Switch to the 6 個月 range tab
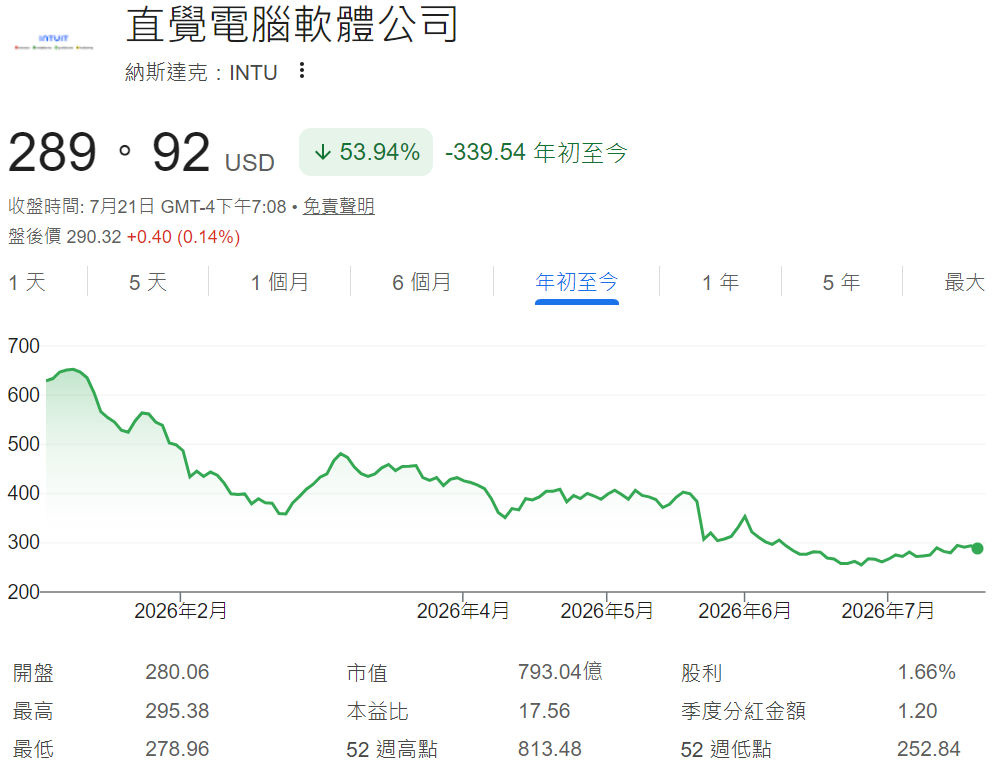 click(421, 282)
